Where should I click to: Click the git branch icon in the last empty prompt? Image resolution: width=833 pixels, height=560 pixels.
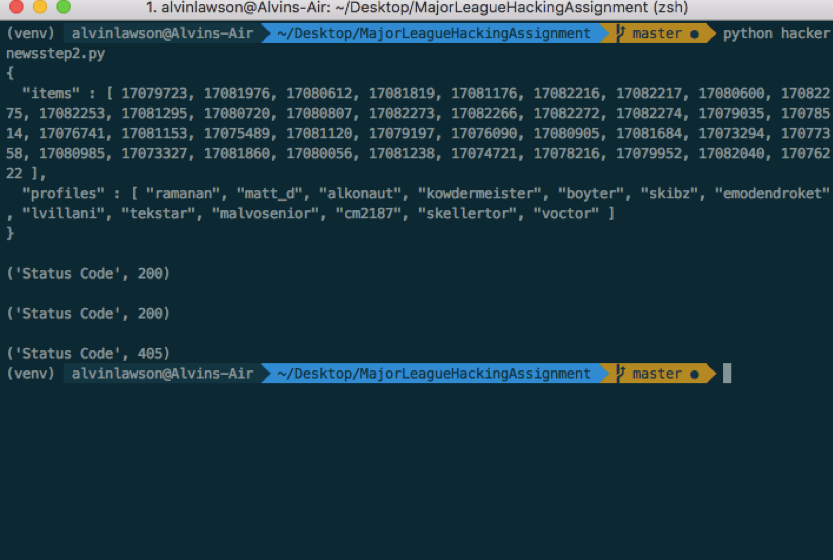(x=620, y=374)
